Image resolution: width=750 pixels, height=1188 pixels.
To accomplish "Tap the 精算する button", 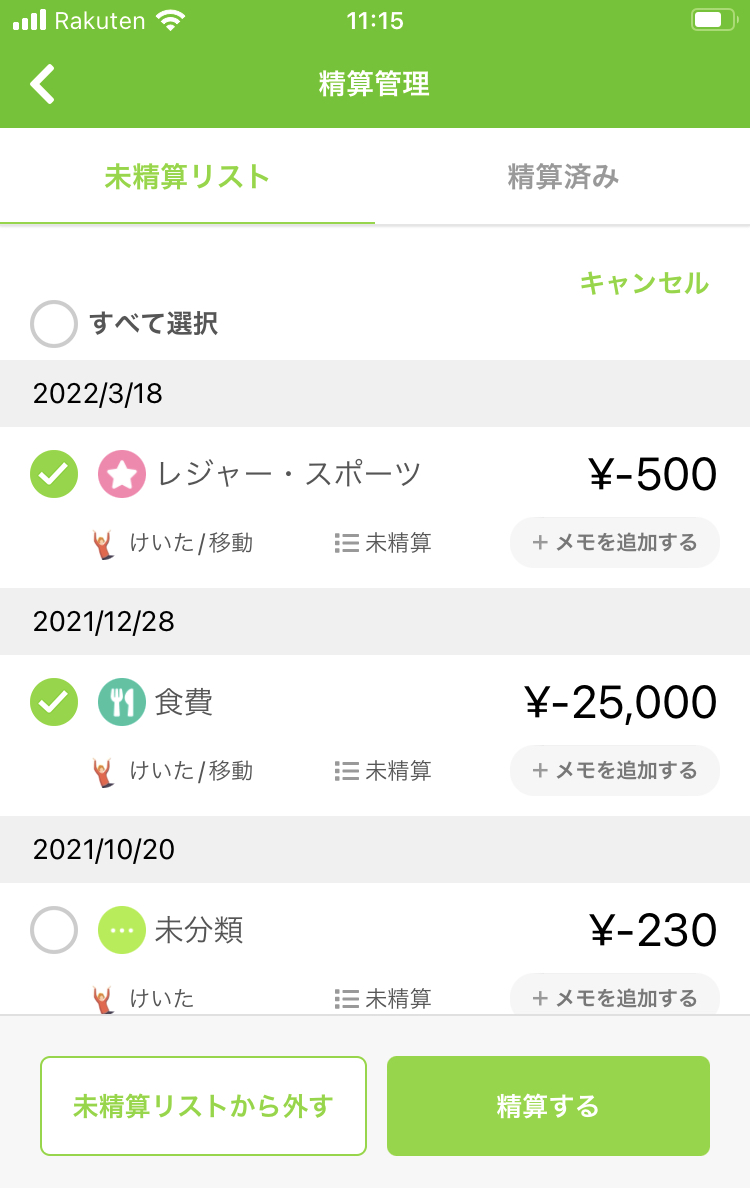I will (548, 1106).
